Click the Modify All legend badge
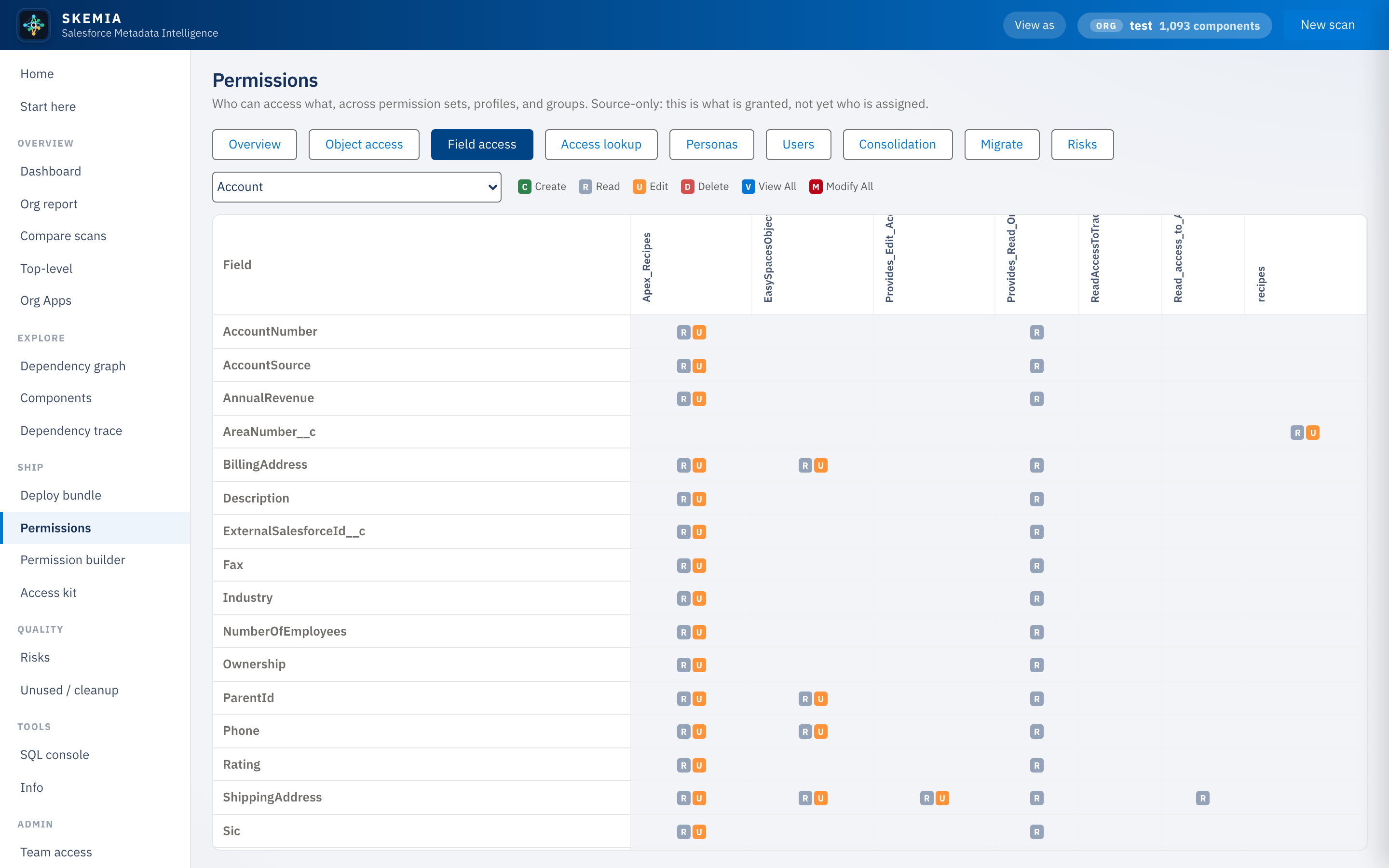1389x868 pixels. [x=816, y=187]
